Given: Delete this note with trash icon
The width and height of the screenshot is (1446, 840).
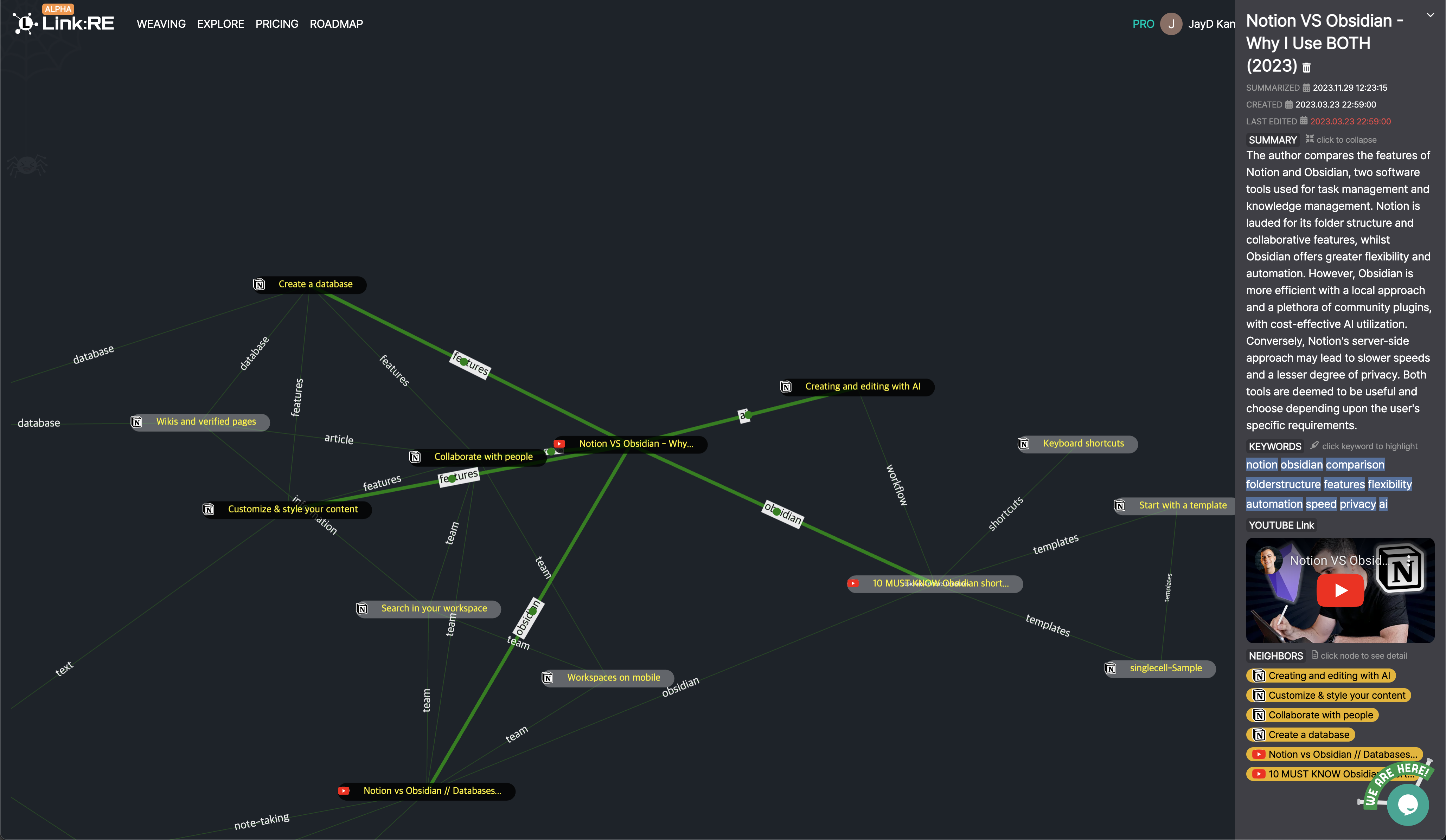Looking at the screenshot, I should coord(1306,68).
